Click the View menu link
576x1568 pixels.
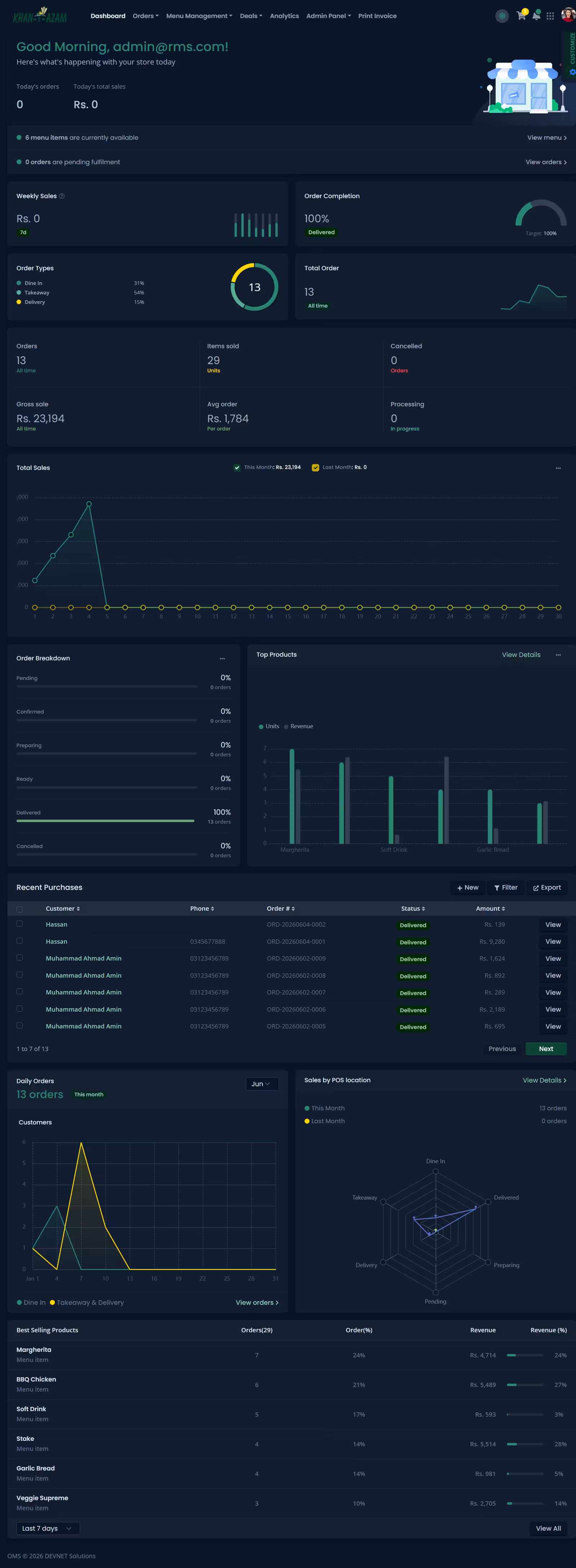tap(546, 138)
